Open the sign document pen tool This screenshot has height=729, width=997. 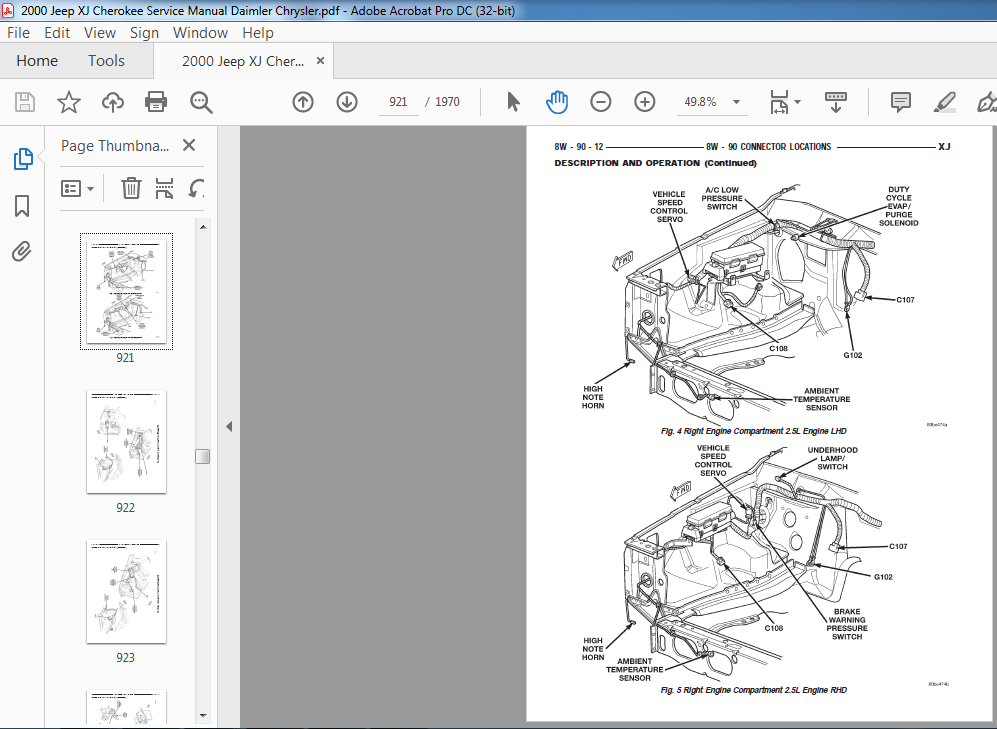tap(986, 102)
